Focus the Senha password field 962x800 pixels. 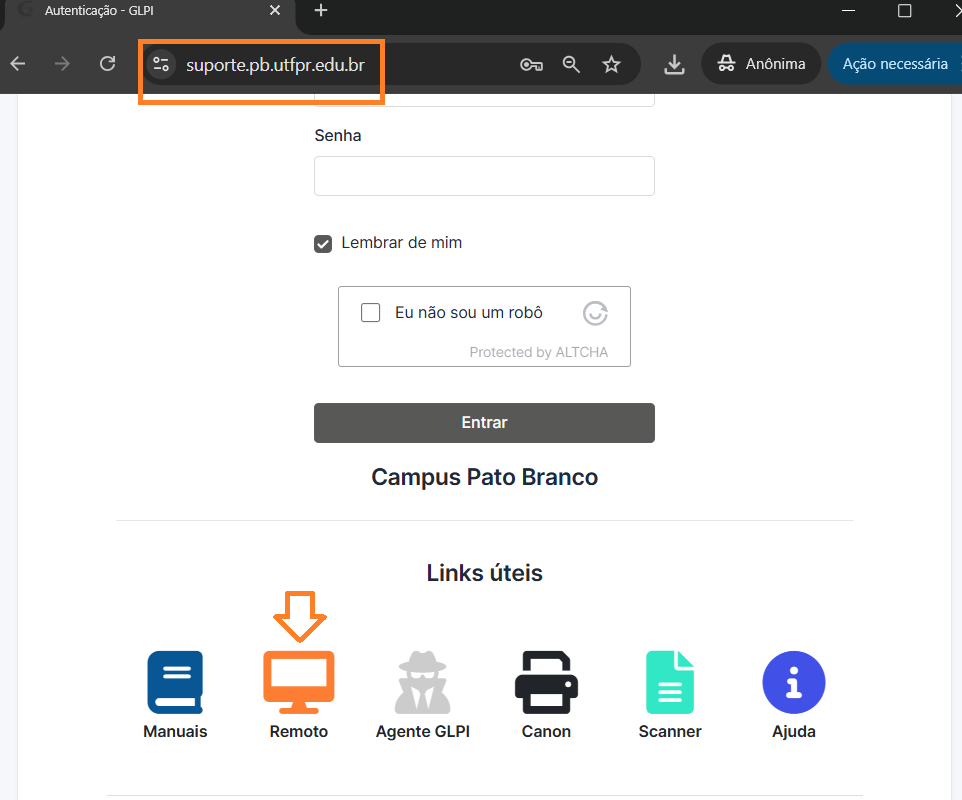(484, 176)
